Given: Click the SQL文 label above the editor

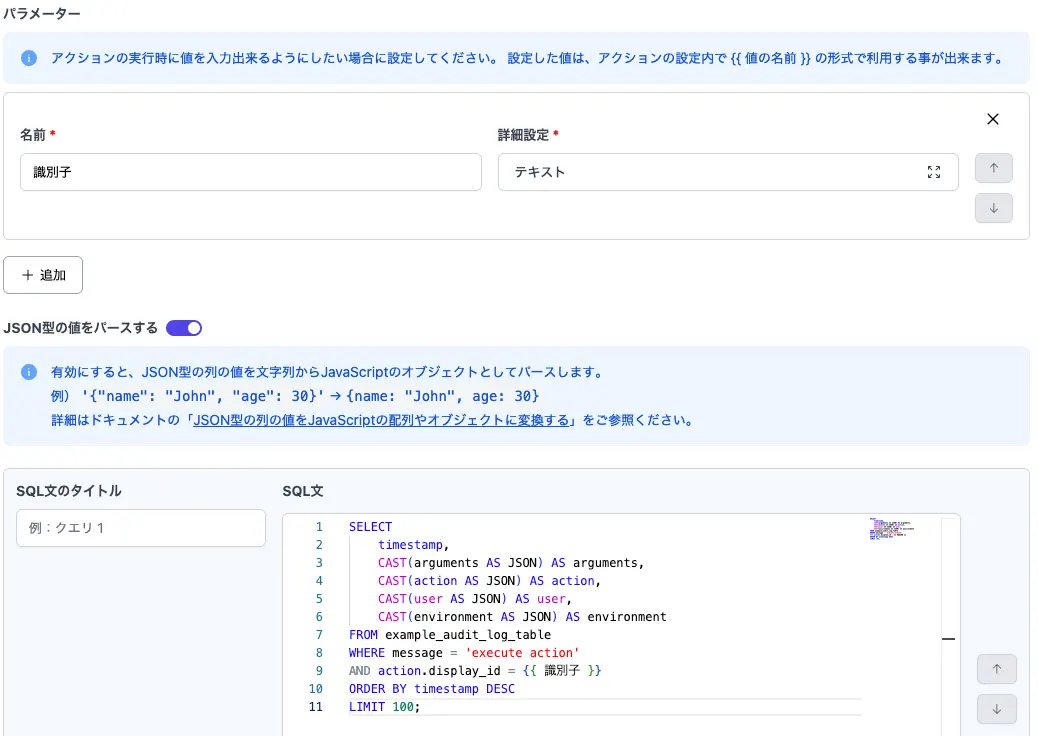Looking at the screenshot, I should pos(303,491).
